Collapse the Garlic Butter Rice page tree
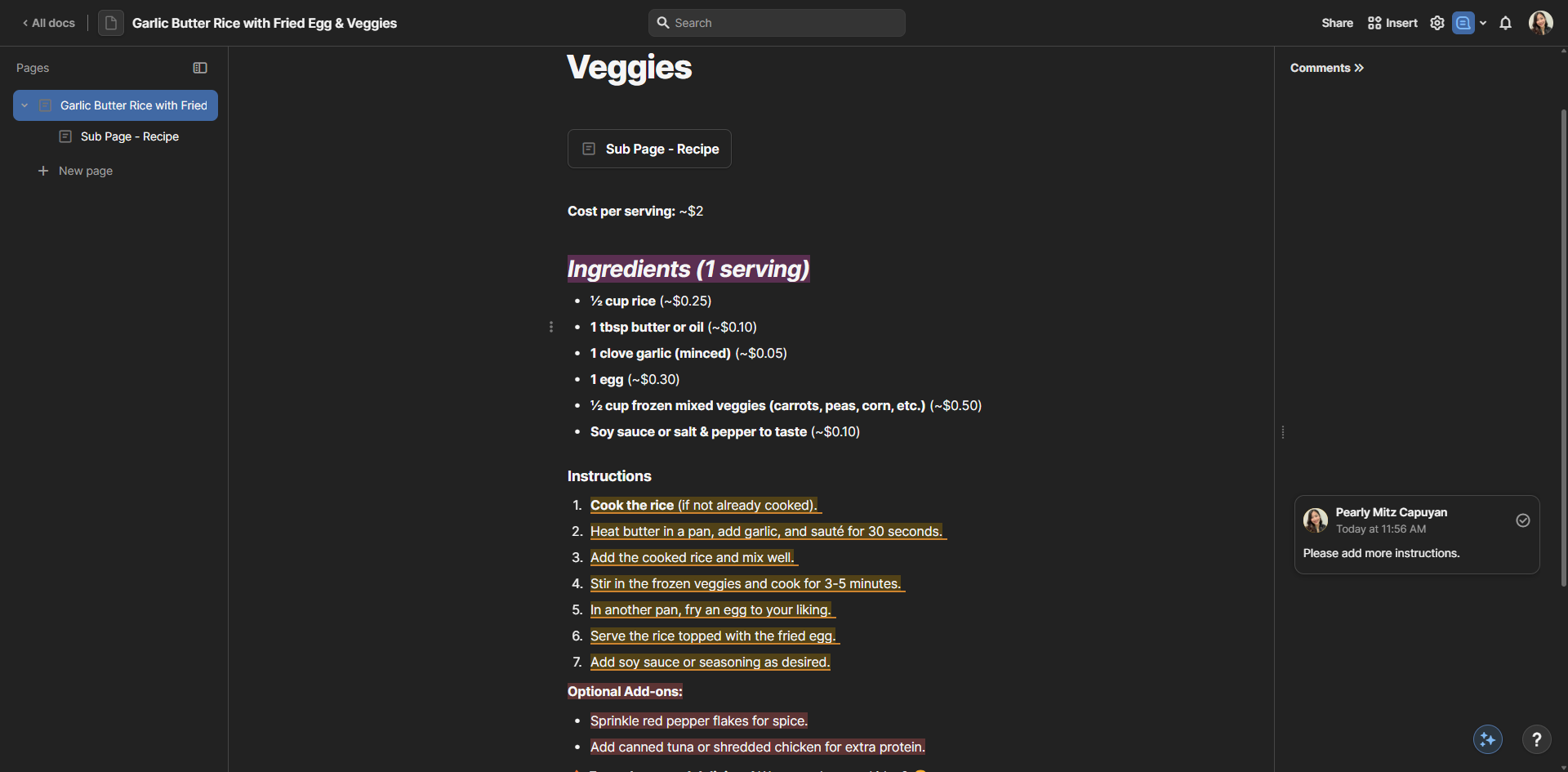1568x772 pixels. pos(25,105)
